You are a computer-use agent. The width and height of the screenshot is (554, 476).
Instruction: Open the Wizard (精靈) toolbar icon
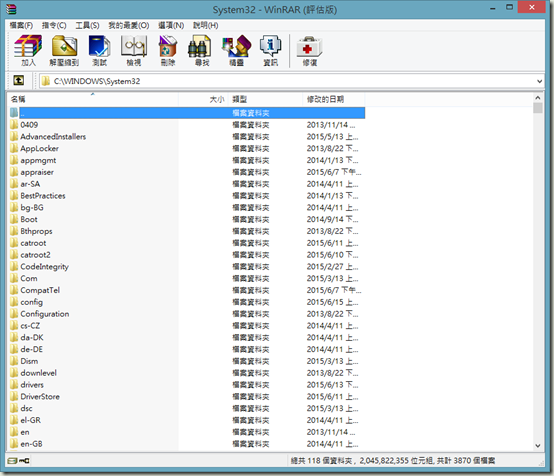click(x=236, y=46)
